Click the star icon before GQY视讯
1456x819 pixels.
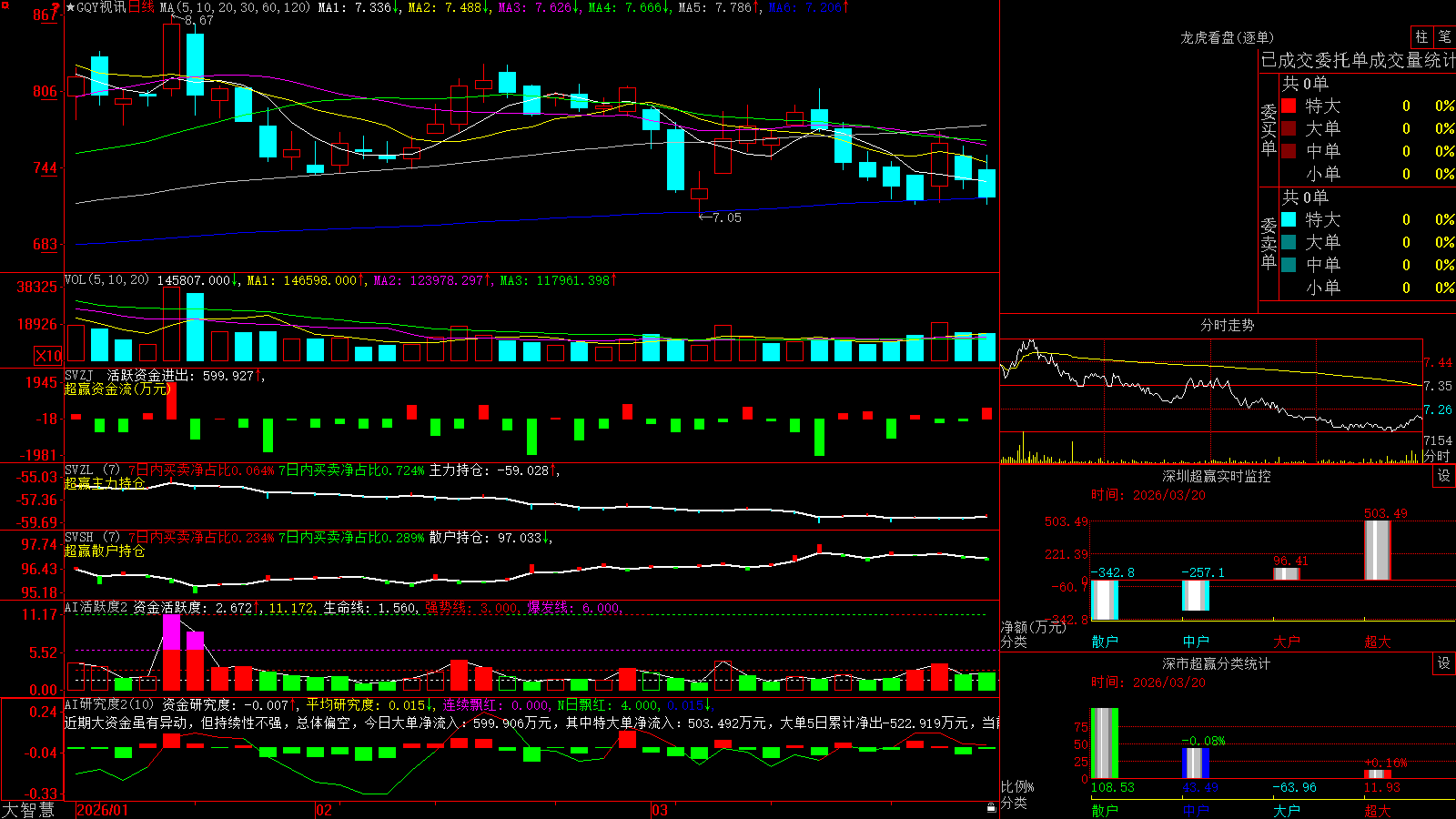click(71, 7)
